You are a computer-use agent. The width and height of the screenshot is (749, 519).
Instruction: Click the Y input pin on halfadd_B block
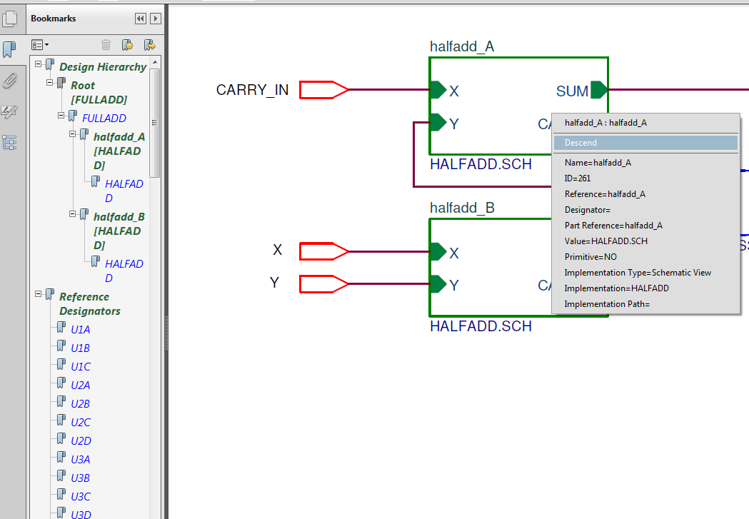[438, 284]
